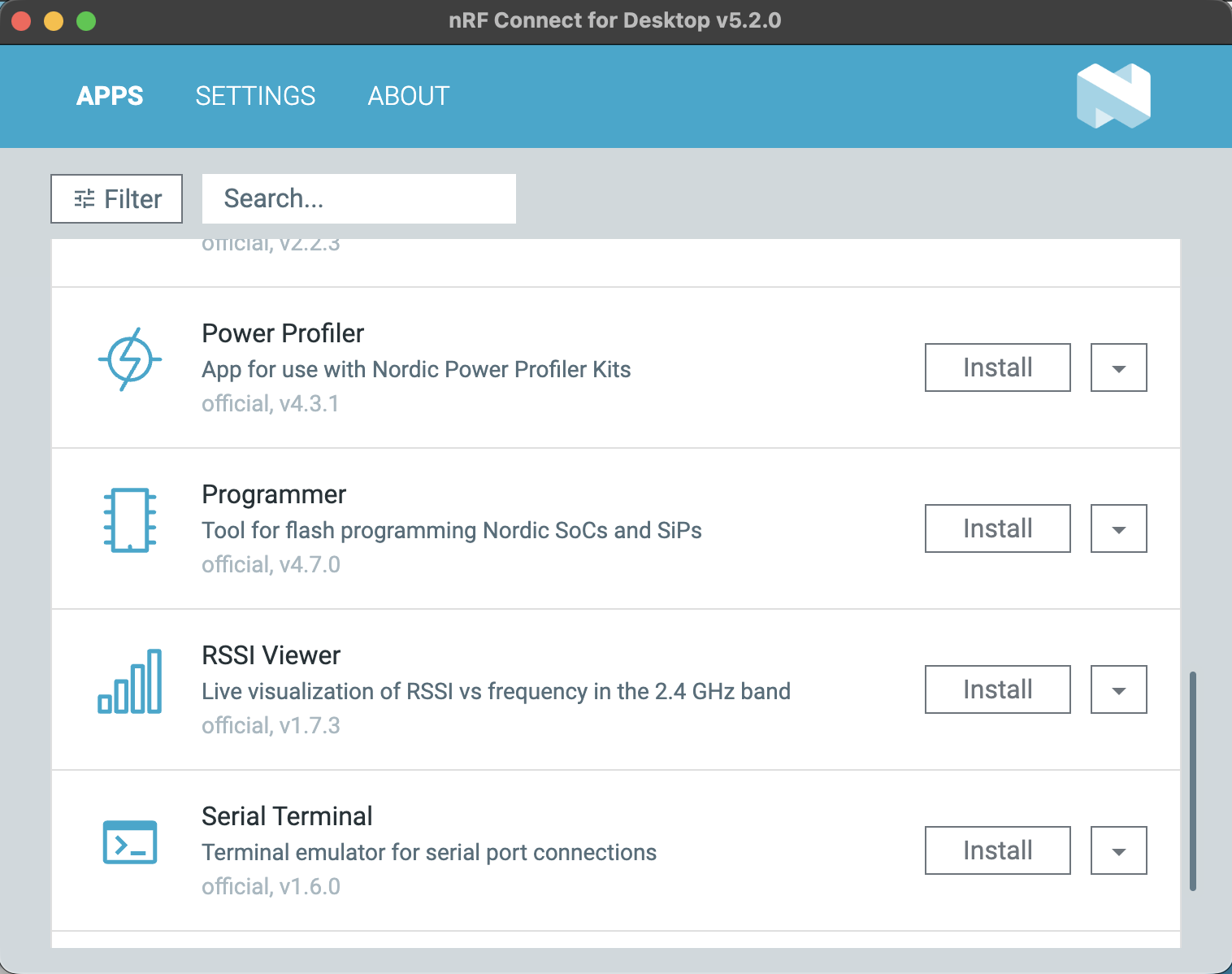
Task: Select the Power Profiler title text
Action: pyautogui.click(x=283, y=333)
